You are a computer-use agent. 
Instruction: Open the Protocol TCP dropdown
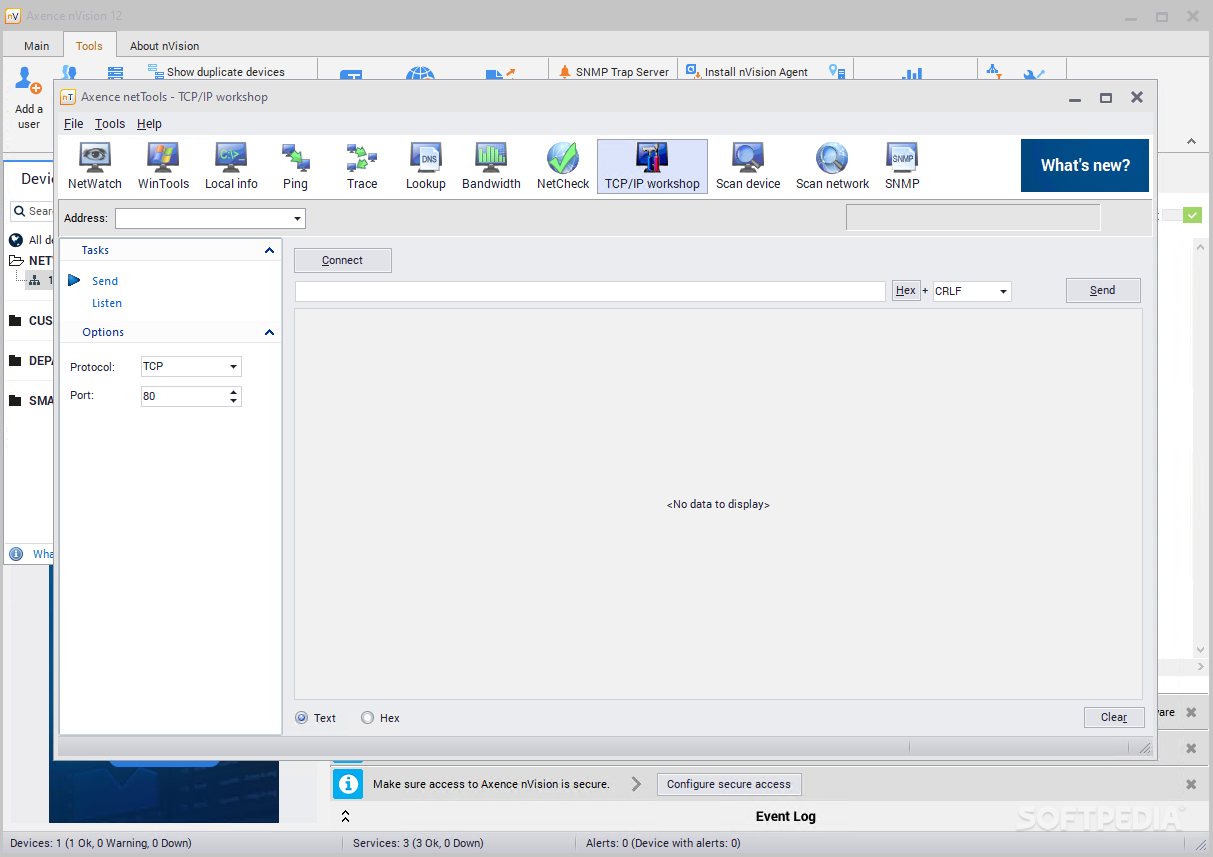click(233, 367)
